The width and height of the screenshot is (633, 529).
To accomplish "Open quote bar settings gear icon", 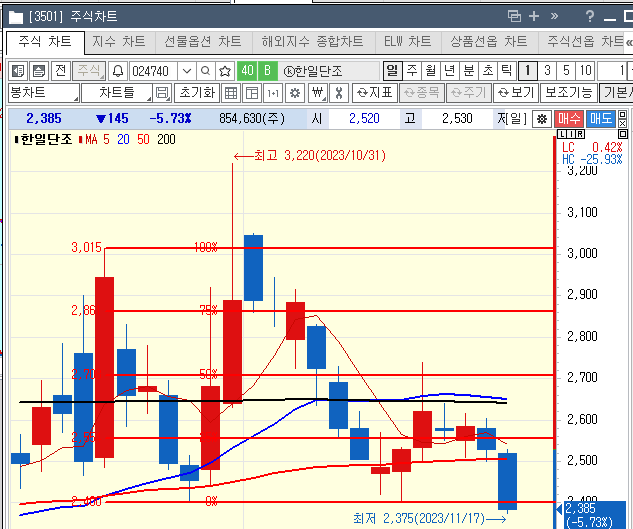I will point(542,119).
